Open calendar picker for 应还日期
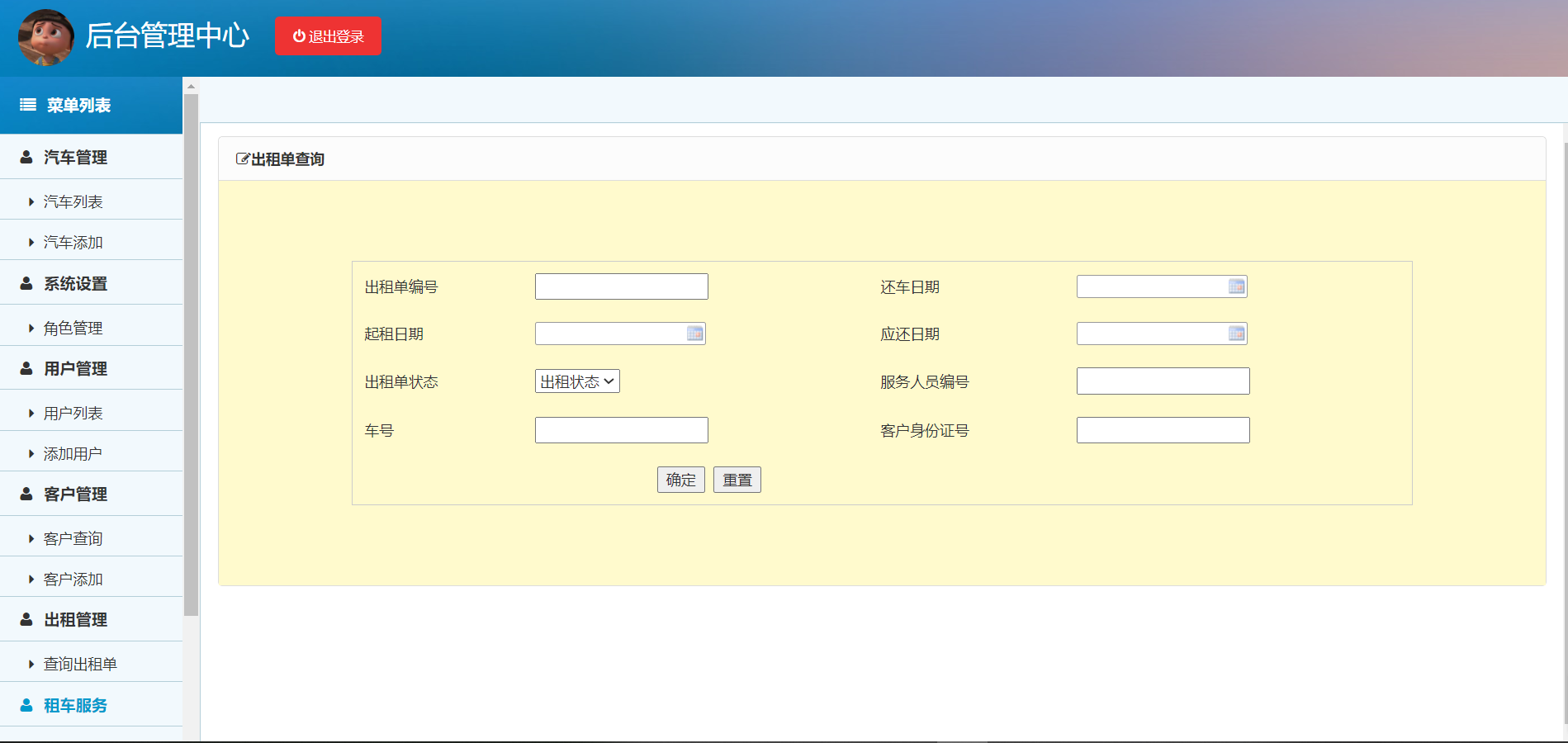This screenshot has width=1568, height=743. [1236, 334]
